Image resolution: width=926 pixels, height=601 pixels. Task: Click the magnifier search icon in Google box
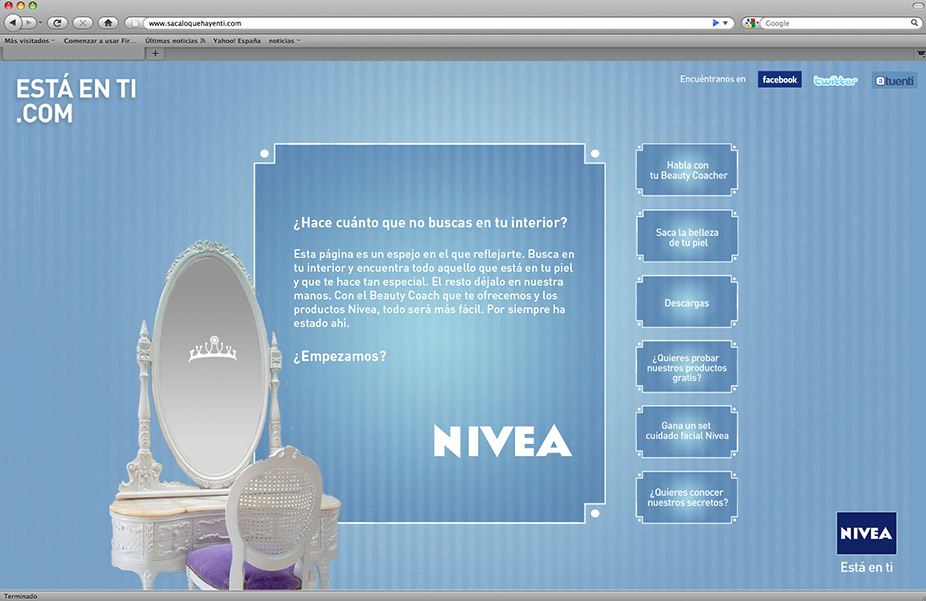914,22
